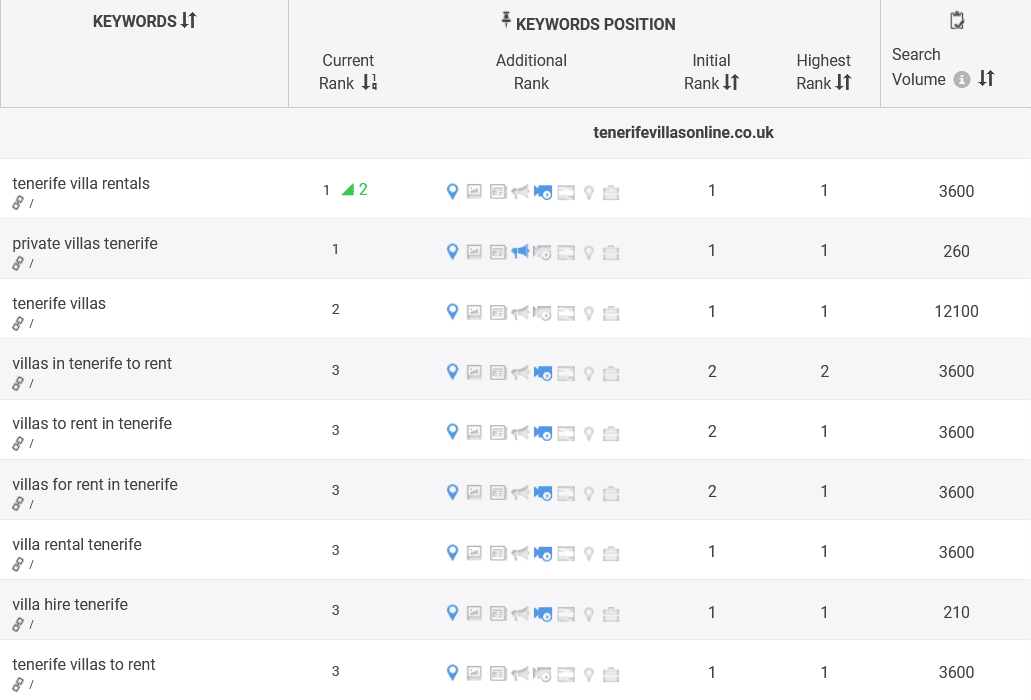The width and height of the screenshot is (1031, 700).
Task: Click the tenerifevillasonline.co.uk domain header
Action: pyautogui.click(x=683, y=132)
